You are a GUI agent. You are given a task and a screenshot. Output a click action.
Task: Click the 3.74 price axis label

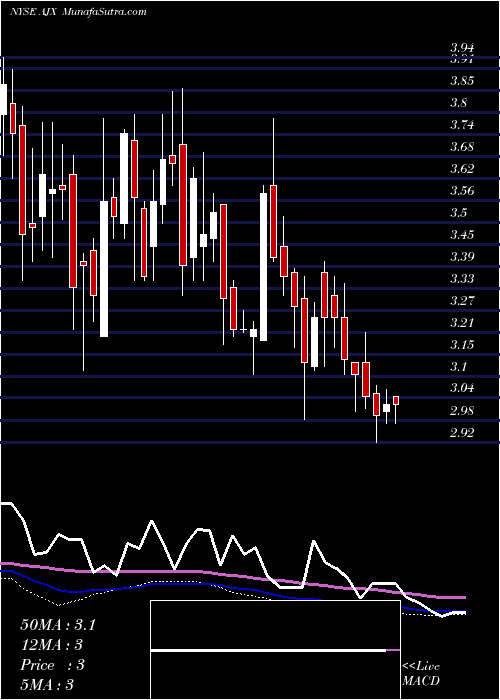pyautogui.click(x=462, y=125)
